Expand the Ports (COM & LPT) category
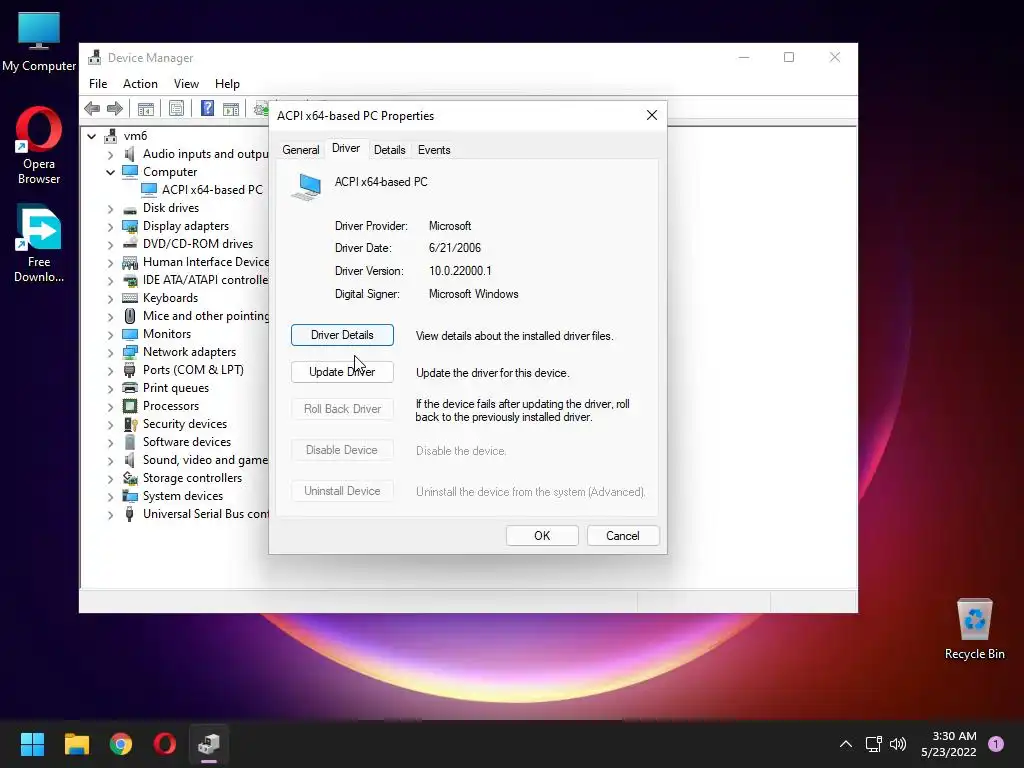The width and height of the screenshot is (1024, 768). click(x=110, y=371)
